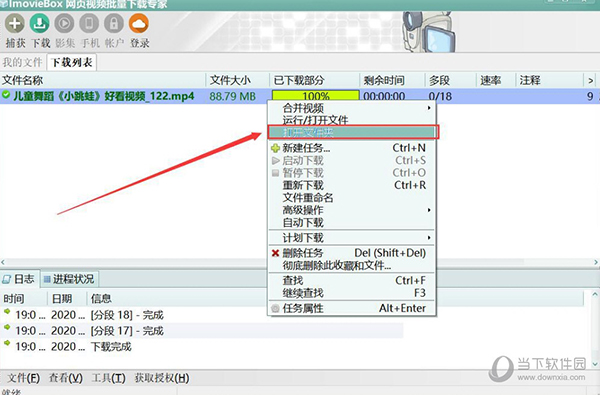
Task: Select 文件重命名 menu entry
Action: (352, 198)
